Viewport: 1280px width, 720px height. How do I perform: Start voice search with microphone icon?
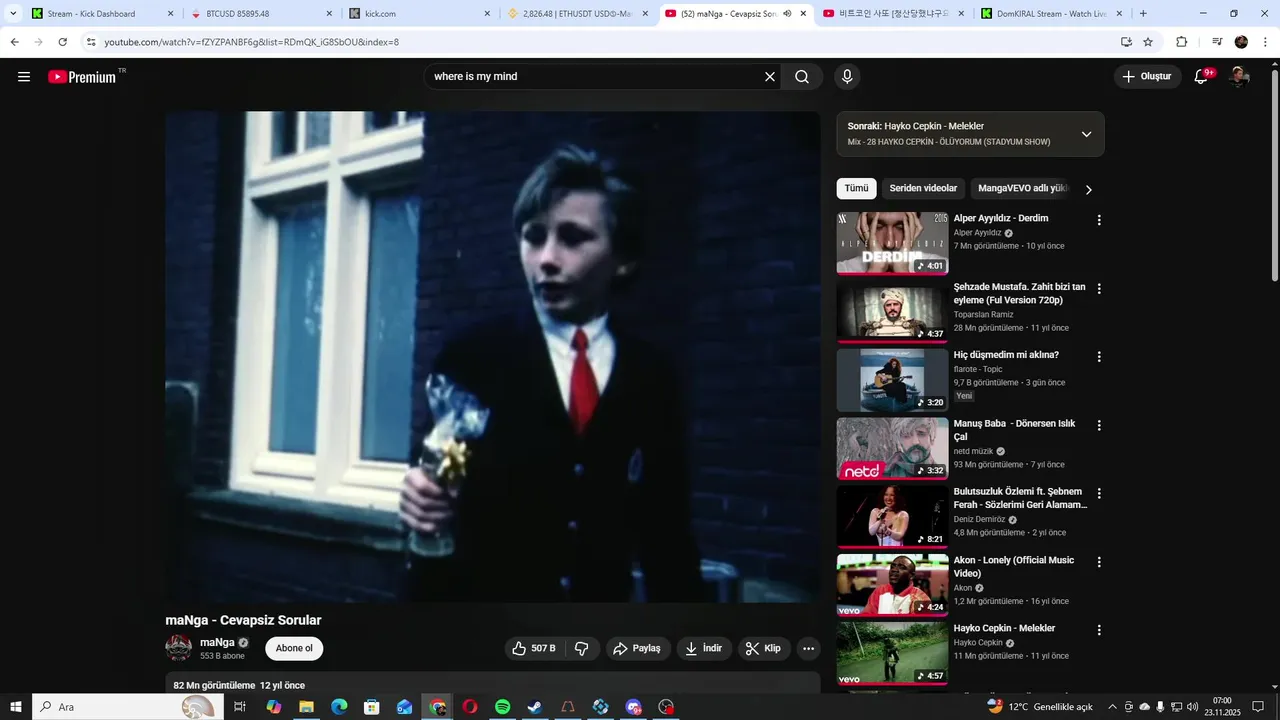tap(847, 77)
